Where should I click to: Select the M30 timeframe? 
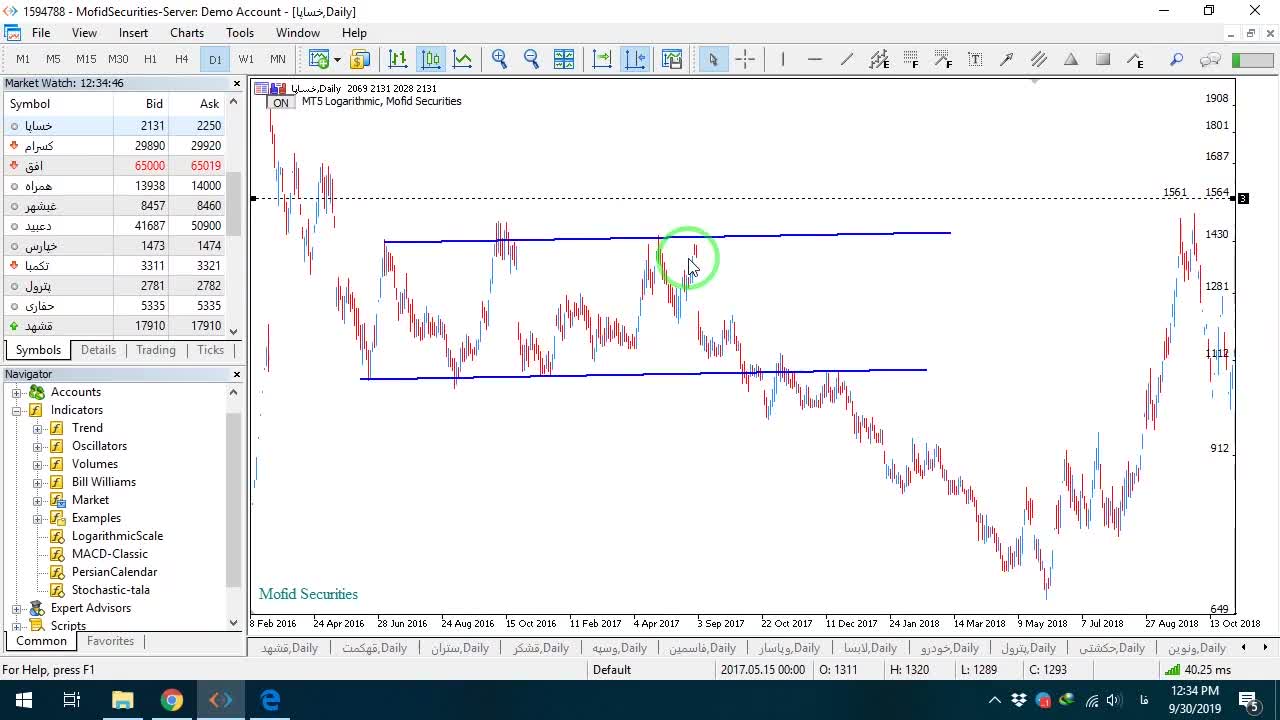118,59
